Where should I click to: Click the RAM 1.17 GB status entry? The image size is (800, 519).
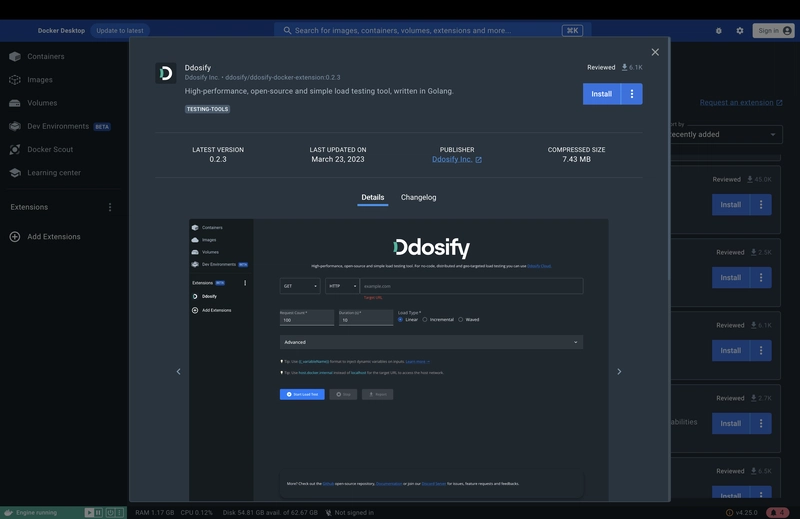[x=155, y=512]
